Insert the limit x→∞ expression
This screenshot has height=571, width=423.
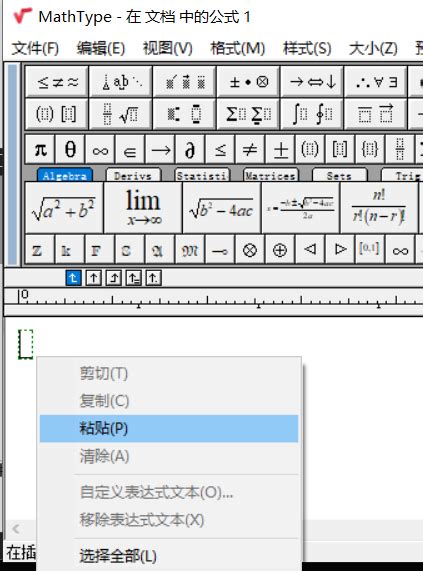[143, 208]
